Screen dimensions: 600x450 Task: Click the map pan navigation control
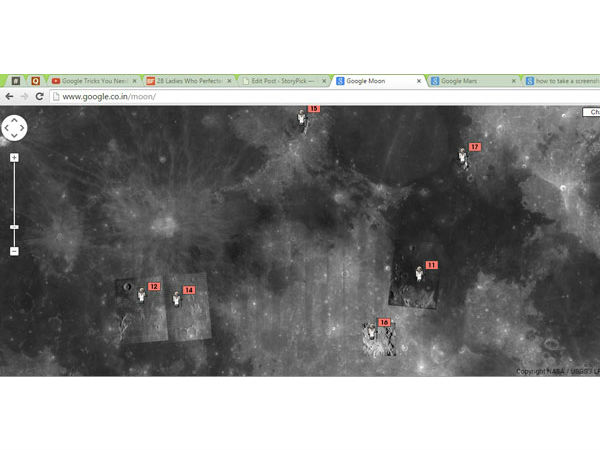pos(14,128)
